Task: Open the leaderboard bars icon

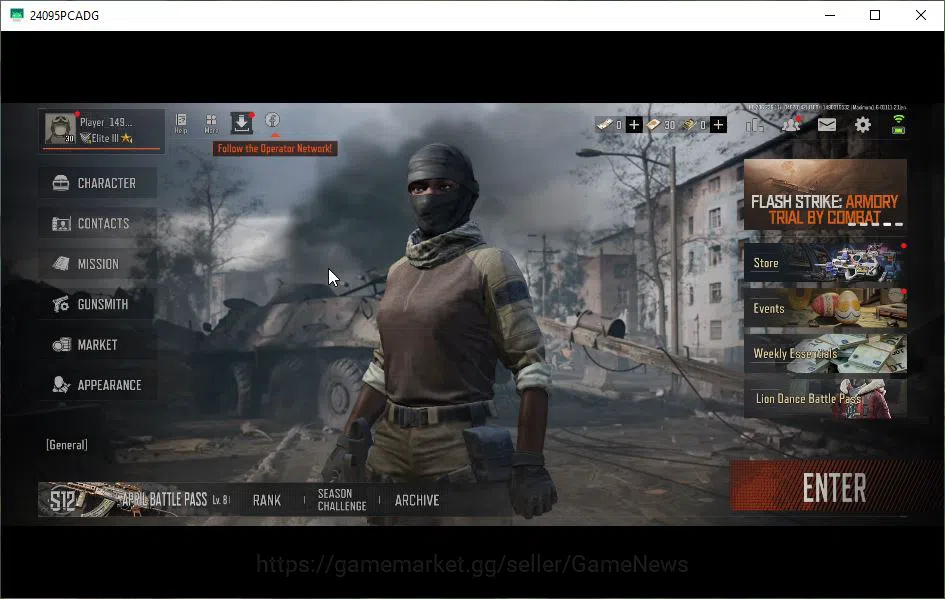Action: (x=755, y=125)
